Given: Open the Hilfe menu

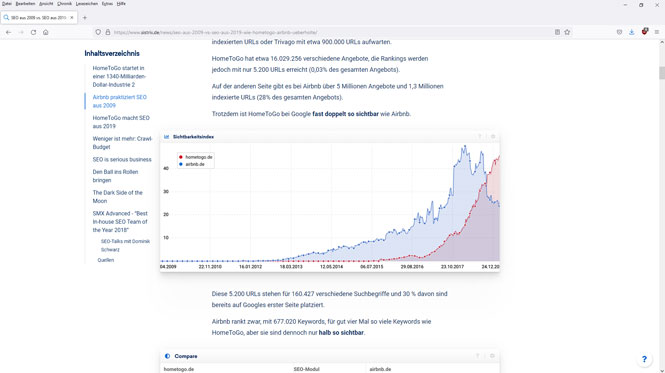Looking at the screenshot, I should (121, 4).
